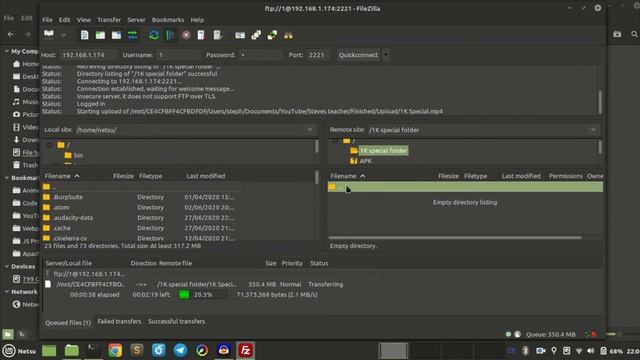Image resolution: width=640 pixels, height=360 pixels.
Task: Click the Username input field
Action: (178, 55)
